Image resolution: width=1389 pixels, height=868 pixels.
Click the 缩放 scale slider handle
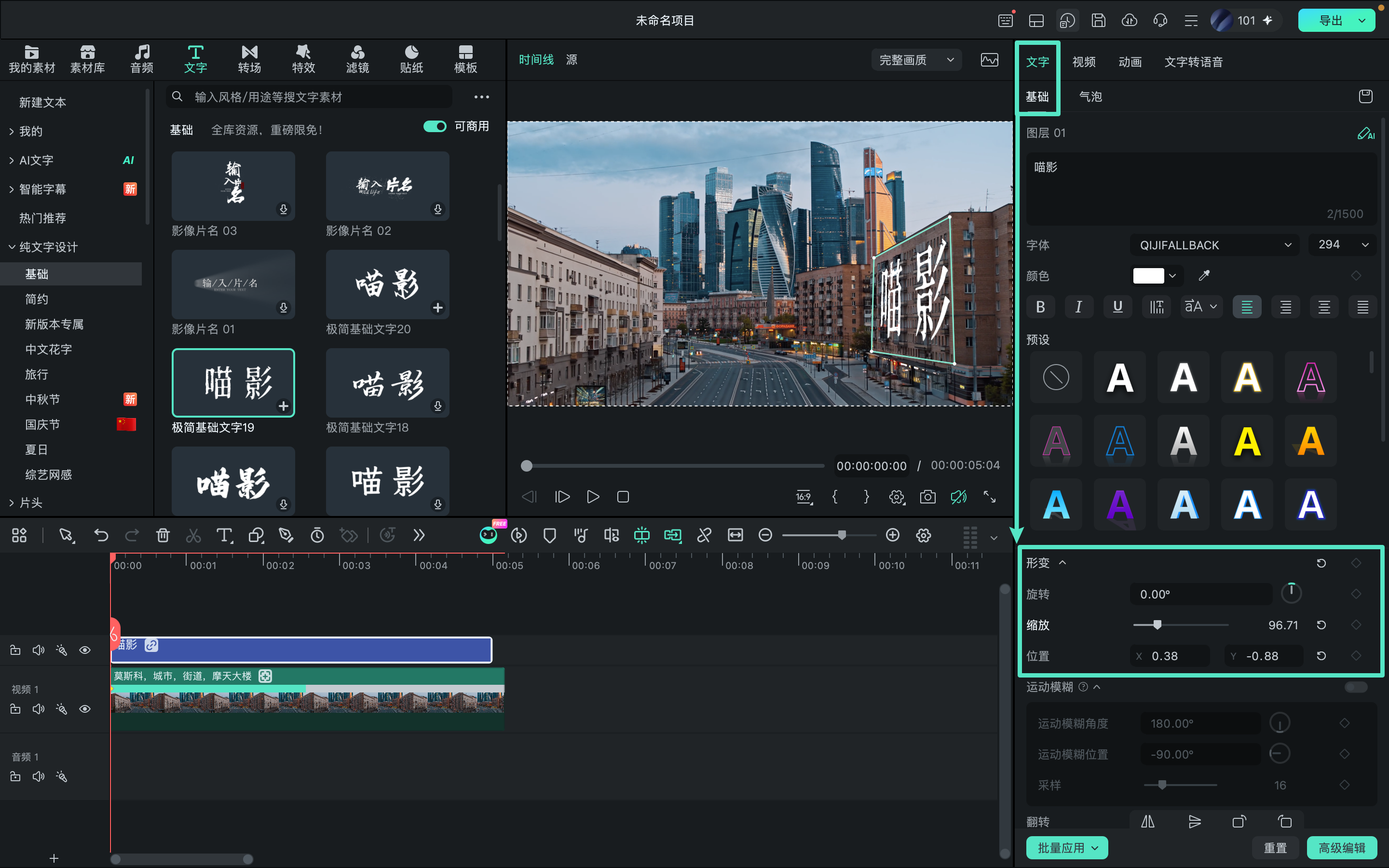[x=1157, y=624]
